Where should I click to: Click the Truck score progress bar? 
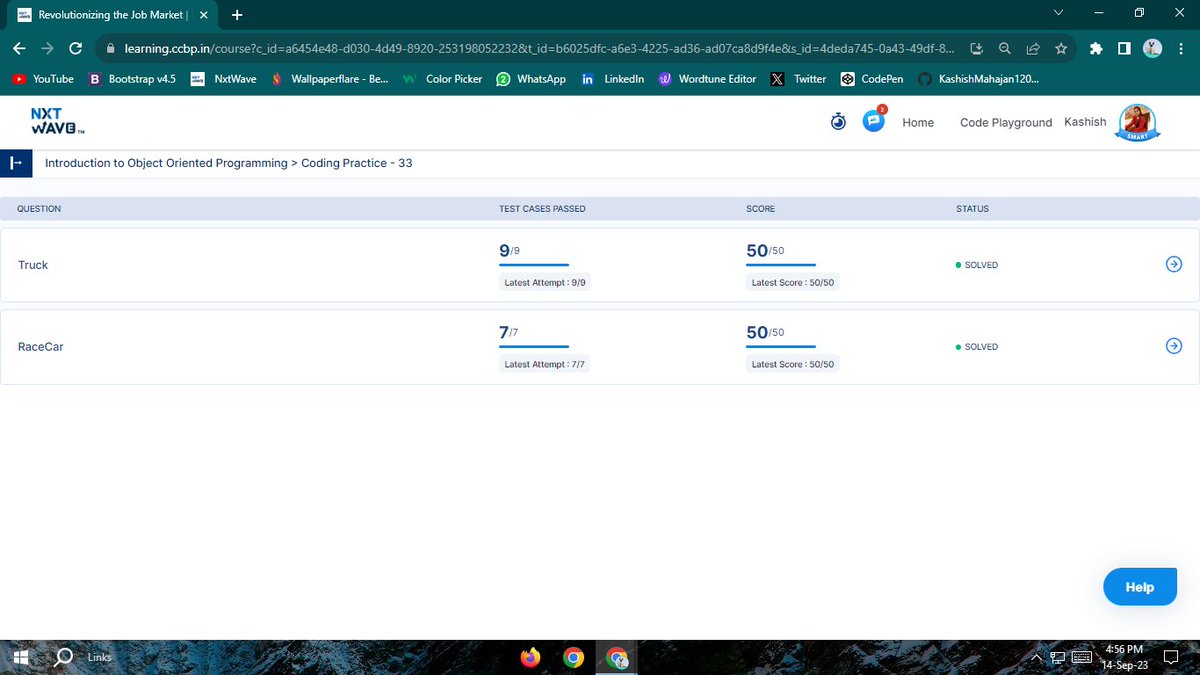click(780, 264)
